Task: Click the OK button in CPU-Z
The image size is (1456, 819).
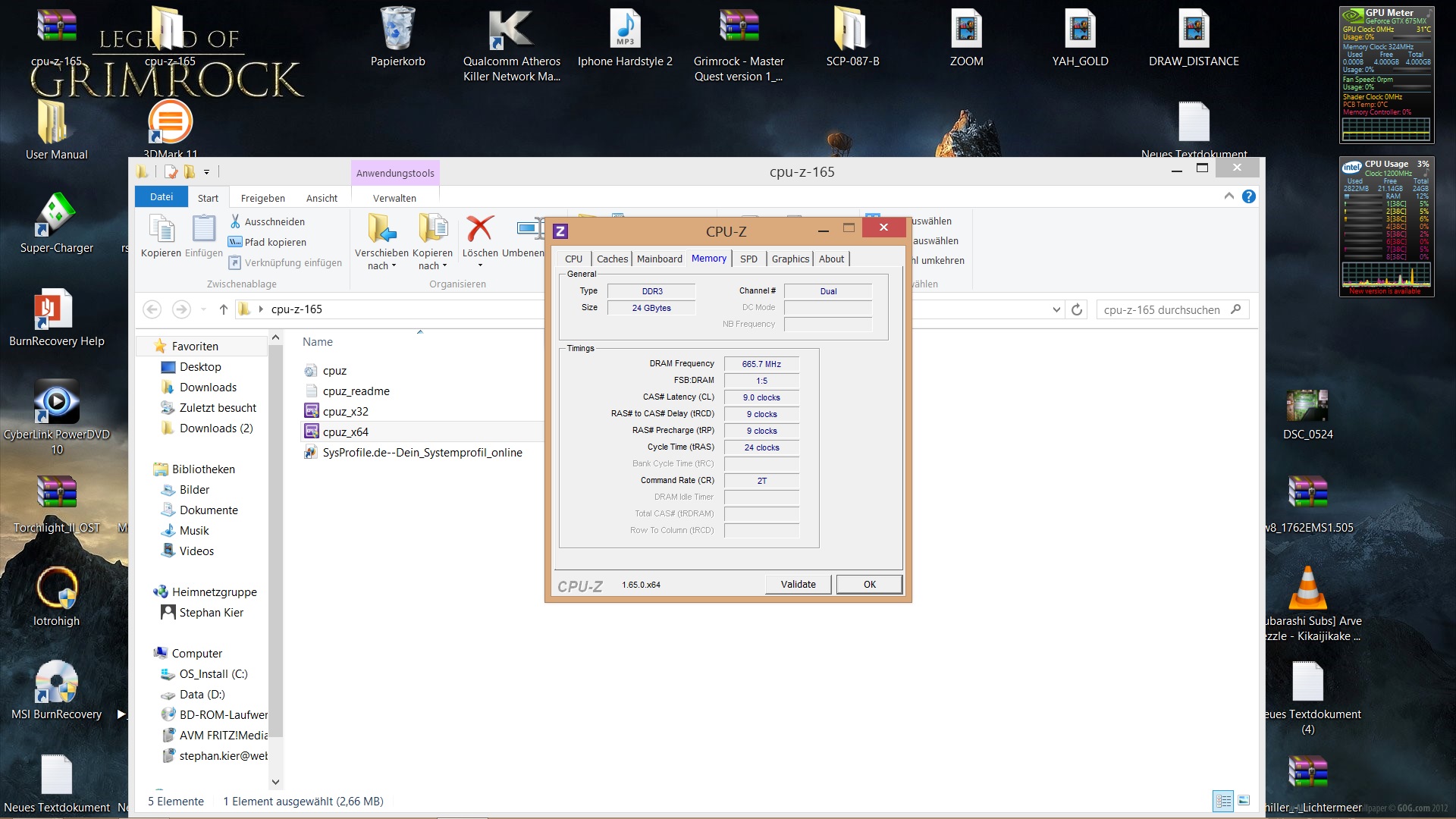Action: tap(869, 584)
